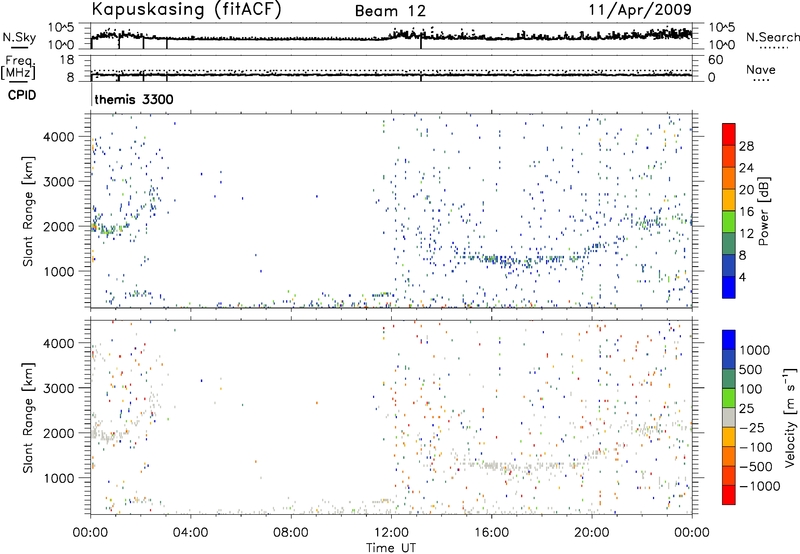
Task: Click the '16:00' time tick label
Action: pyautogui.click(x=491, y=533)
